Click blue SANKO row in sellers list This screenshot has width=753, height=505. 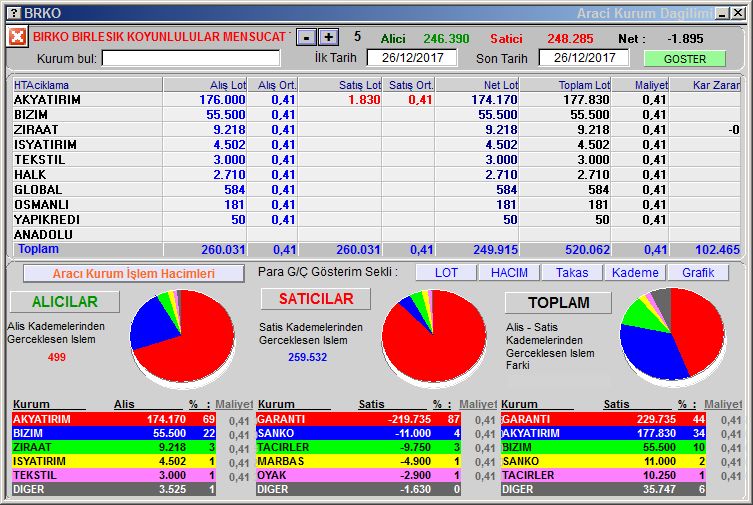pyautogui.click(x=358, y=433)
